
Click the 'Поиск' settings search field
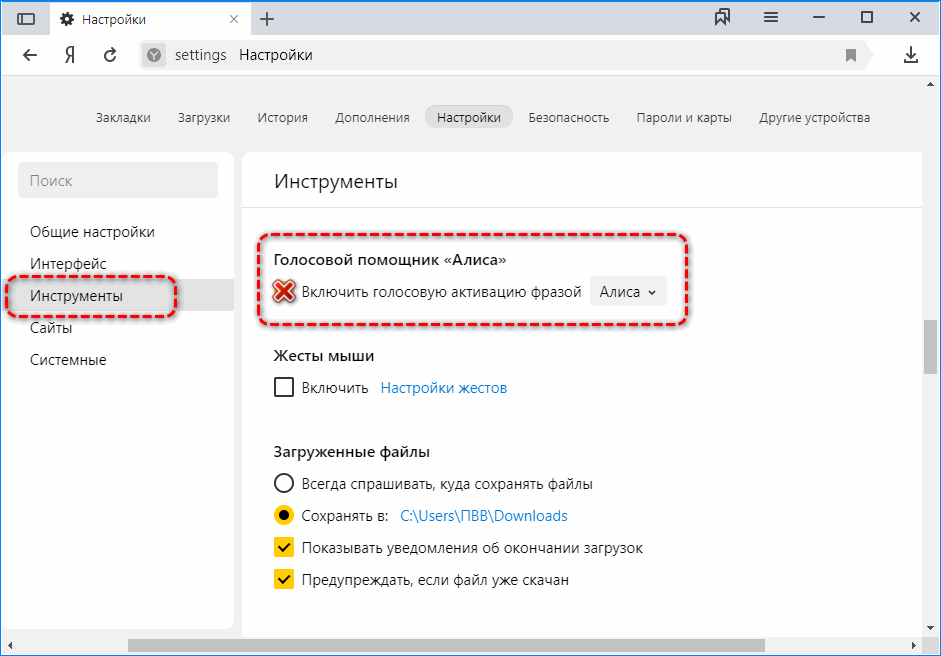coord(118,181)
